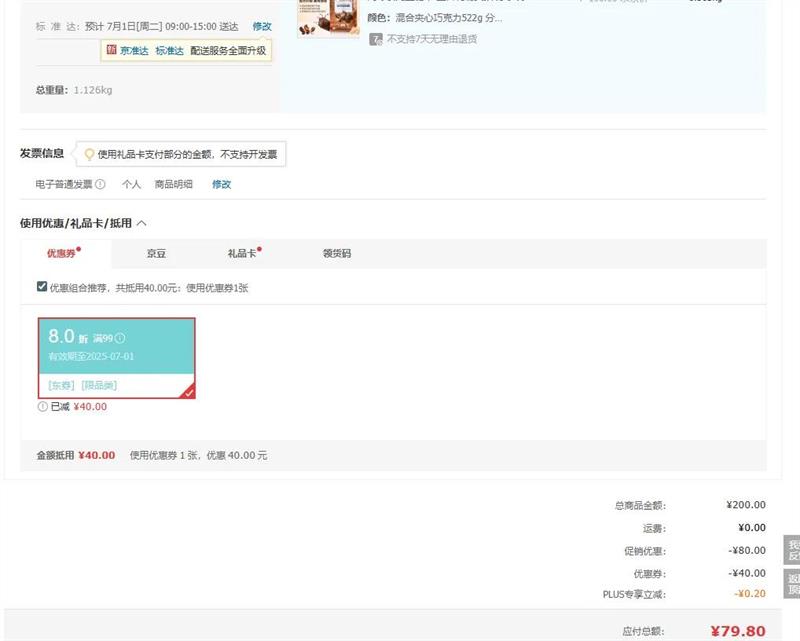Click 修改 in the invoice info row
Viewport: 800px width, 641px height.
[221, 185]
